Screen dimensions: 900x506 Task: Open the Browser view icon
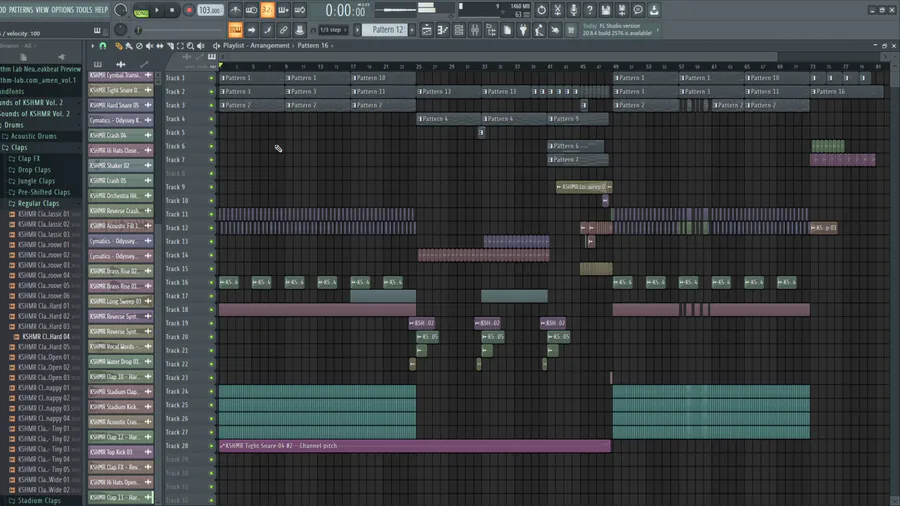point(491,30)
